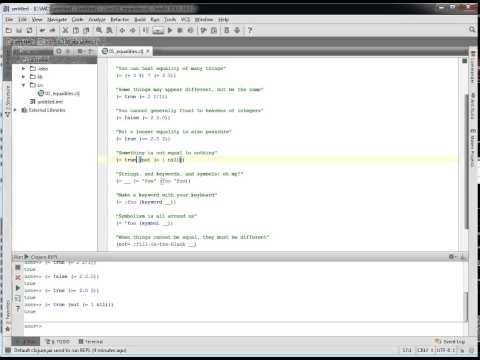The image size is (480, 360).
Task: Click the project panel hide icon
Action: click(90, 51)
